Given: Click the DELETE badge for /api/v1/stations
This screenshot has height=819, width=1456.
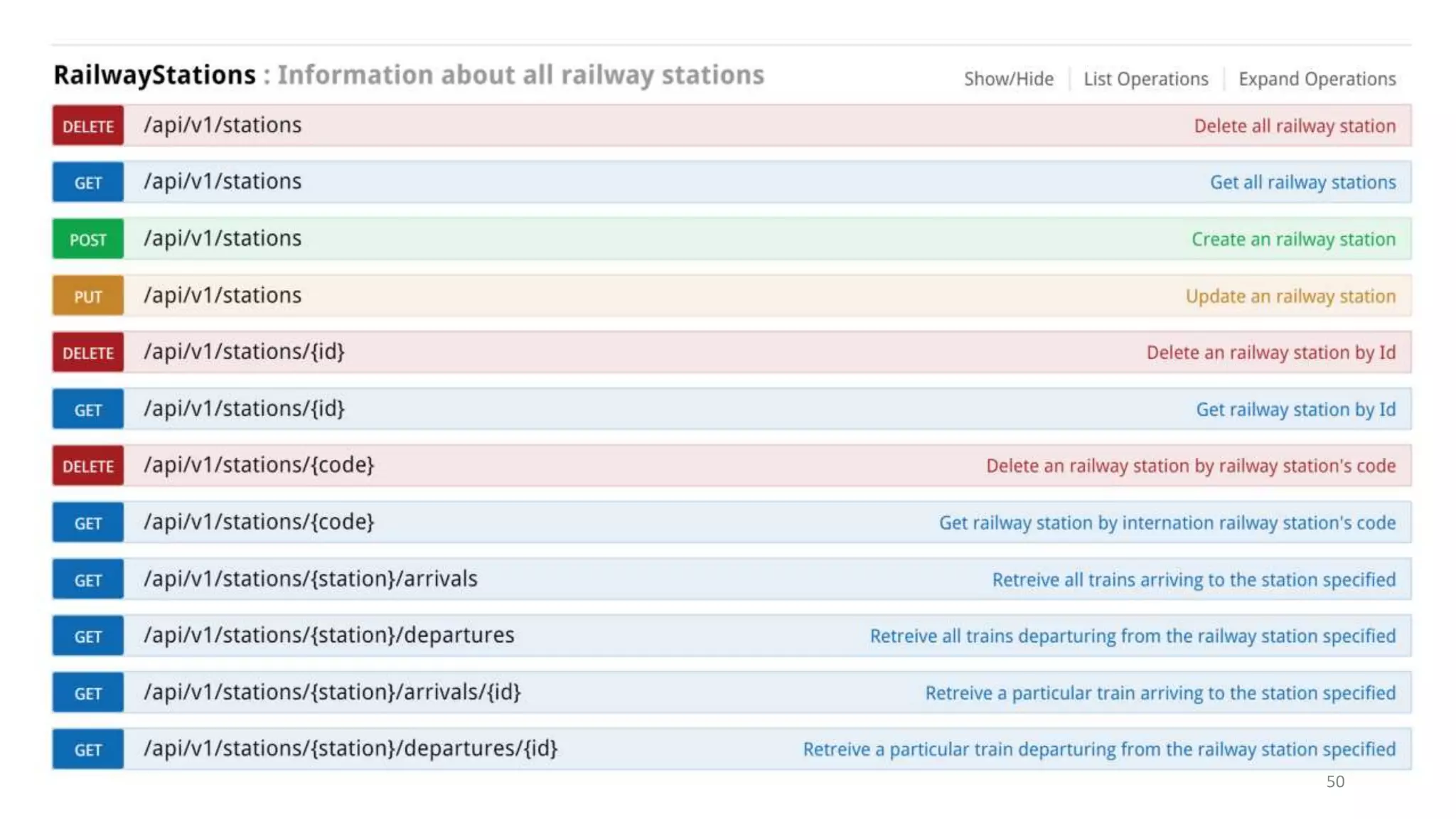Looking at the screenshot, I should 87,126.
